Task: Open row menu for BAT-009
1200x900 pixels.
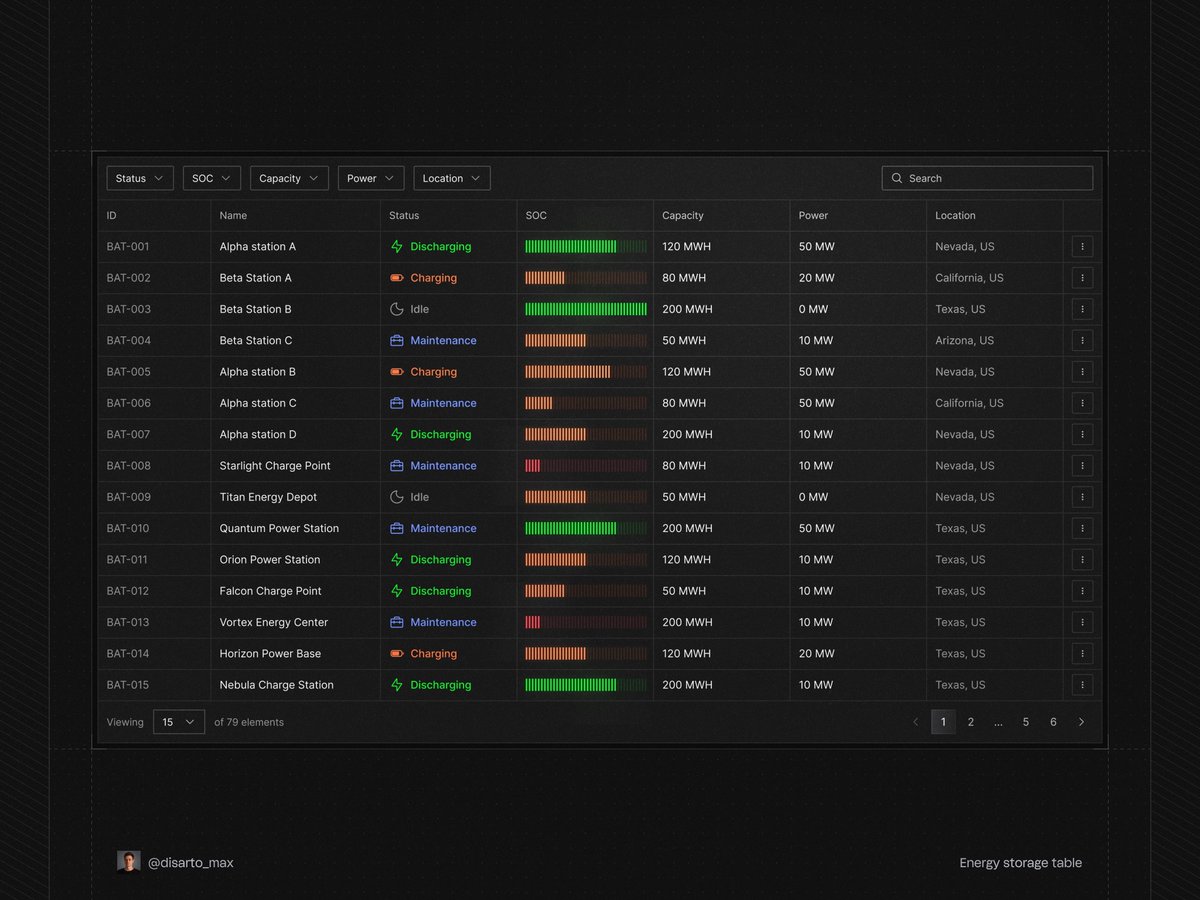Action: click(x=1082, y=497)
